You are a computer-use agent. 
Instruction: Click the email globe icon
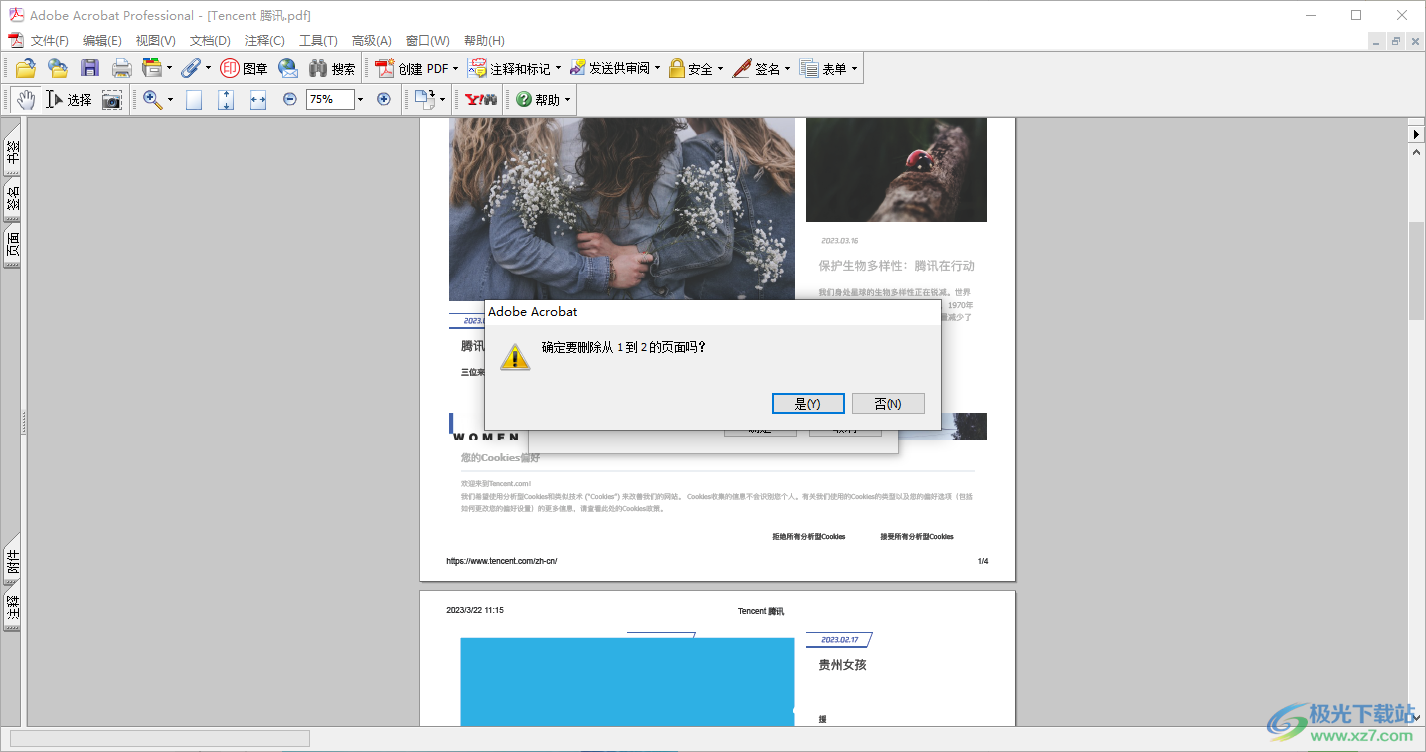click(288, 68)
